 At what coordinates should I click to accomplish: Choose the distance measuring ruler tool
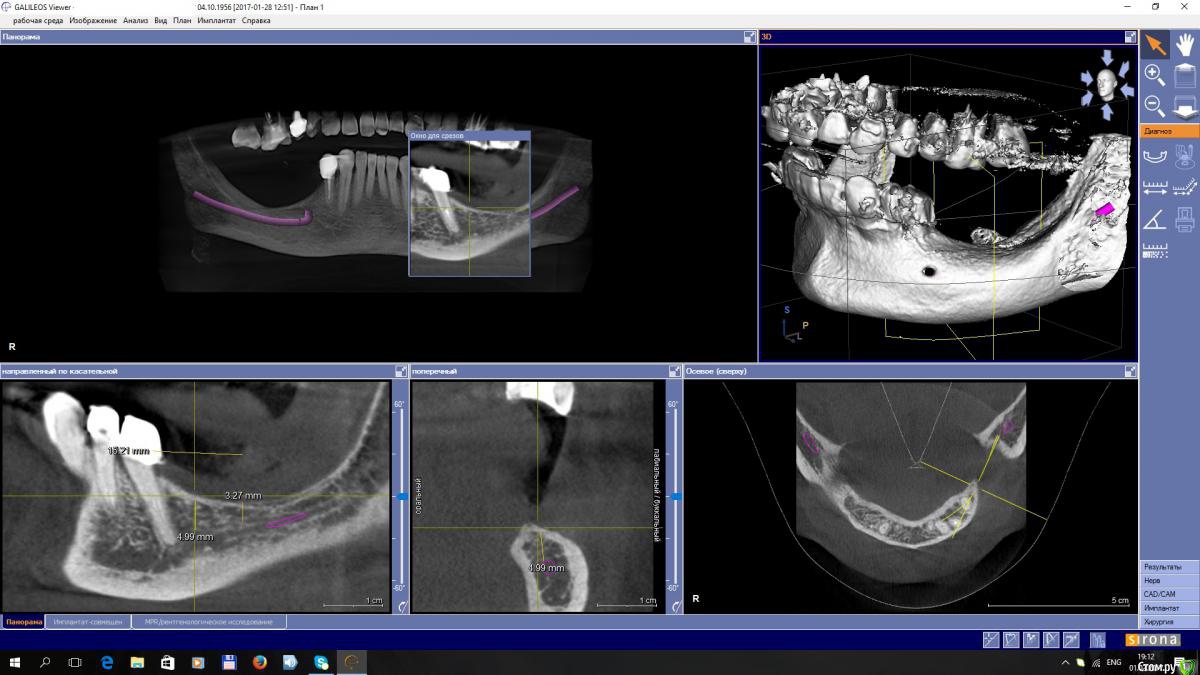[1155, 187]
